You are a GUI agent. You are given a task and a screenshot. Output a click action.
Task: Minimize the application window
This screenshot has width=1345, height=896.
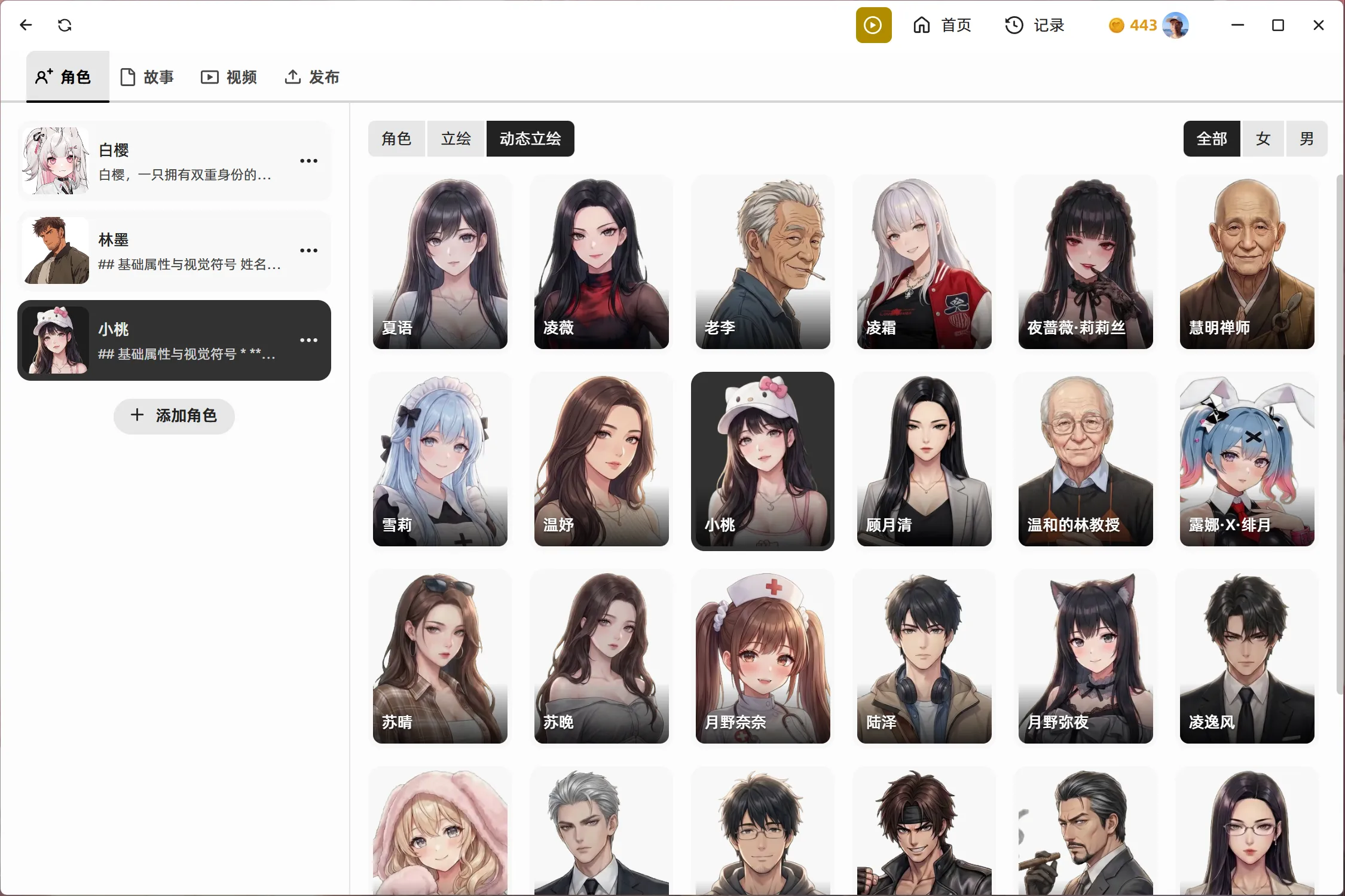[x=1237, y=25]
